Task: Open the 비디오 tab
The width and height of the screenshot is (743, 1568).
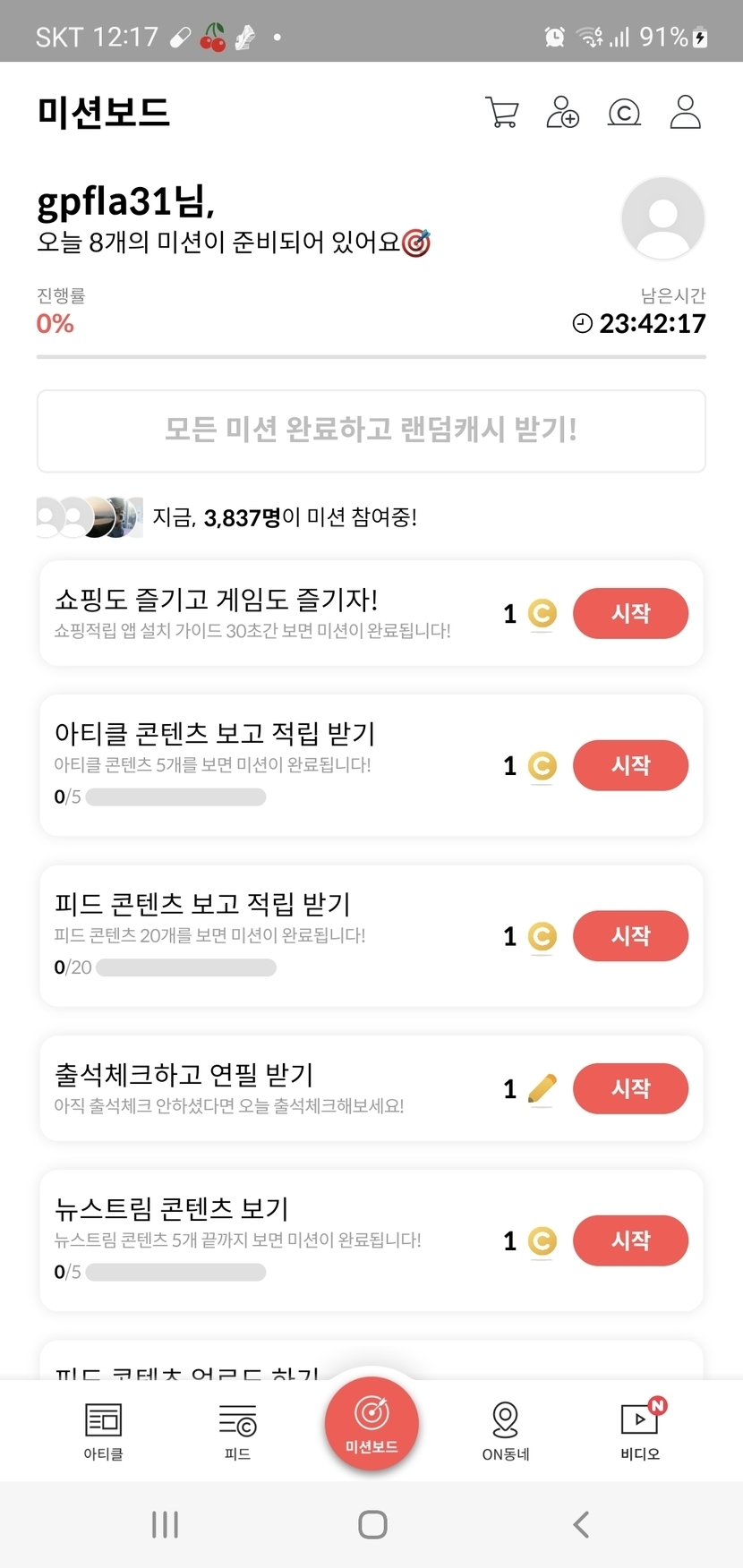Action: coord(640,1430)
